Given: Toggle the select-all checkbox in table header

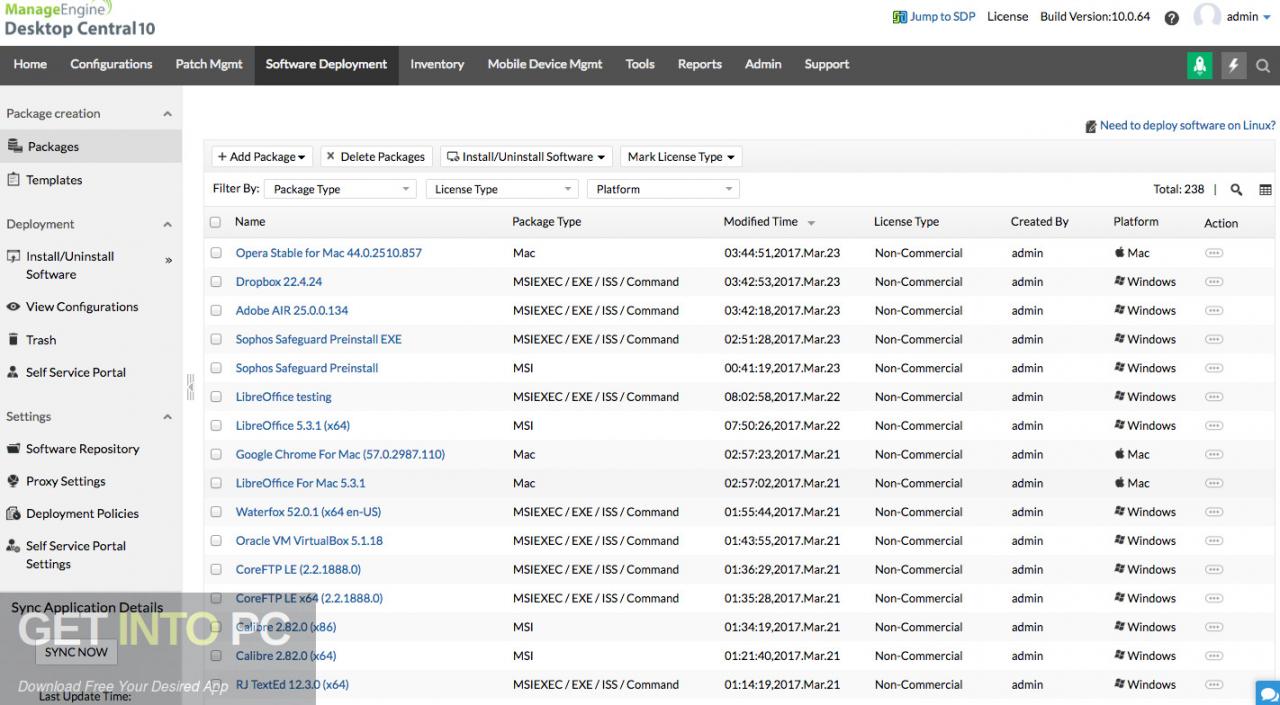Looking at the screenshot, I should pyautogui.click(x=215, y=222).
